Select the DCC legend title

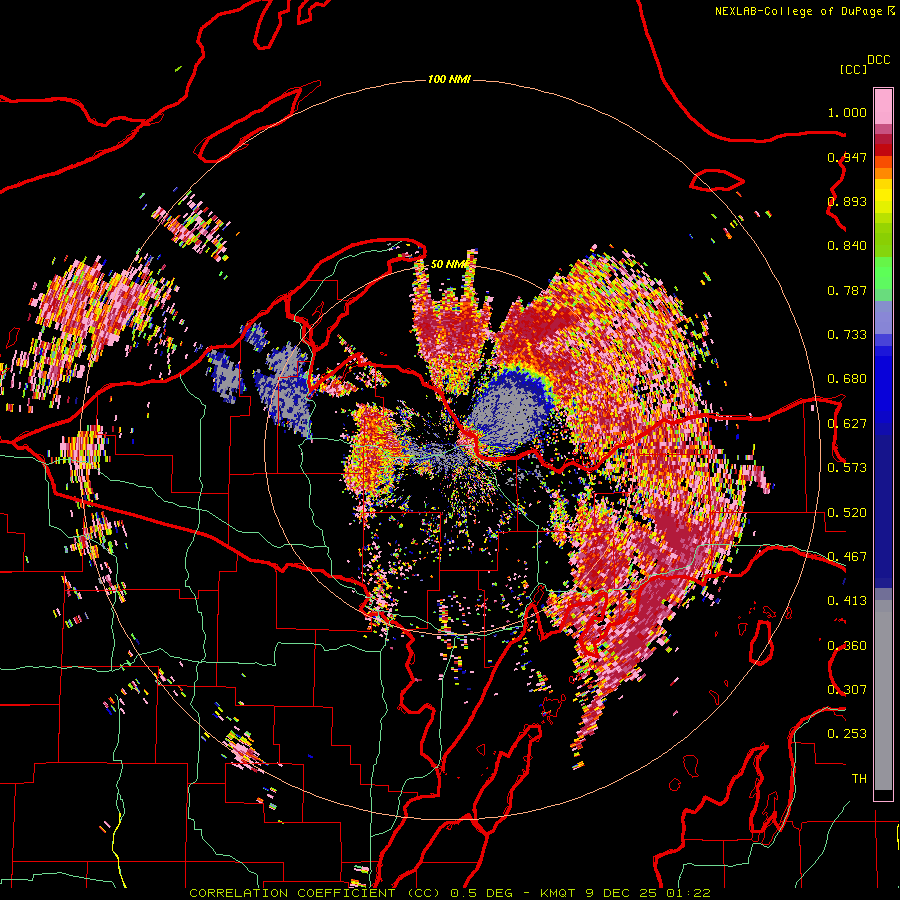(x=878, y=60)
